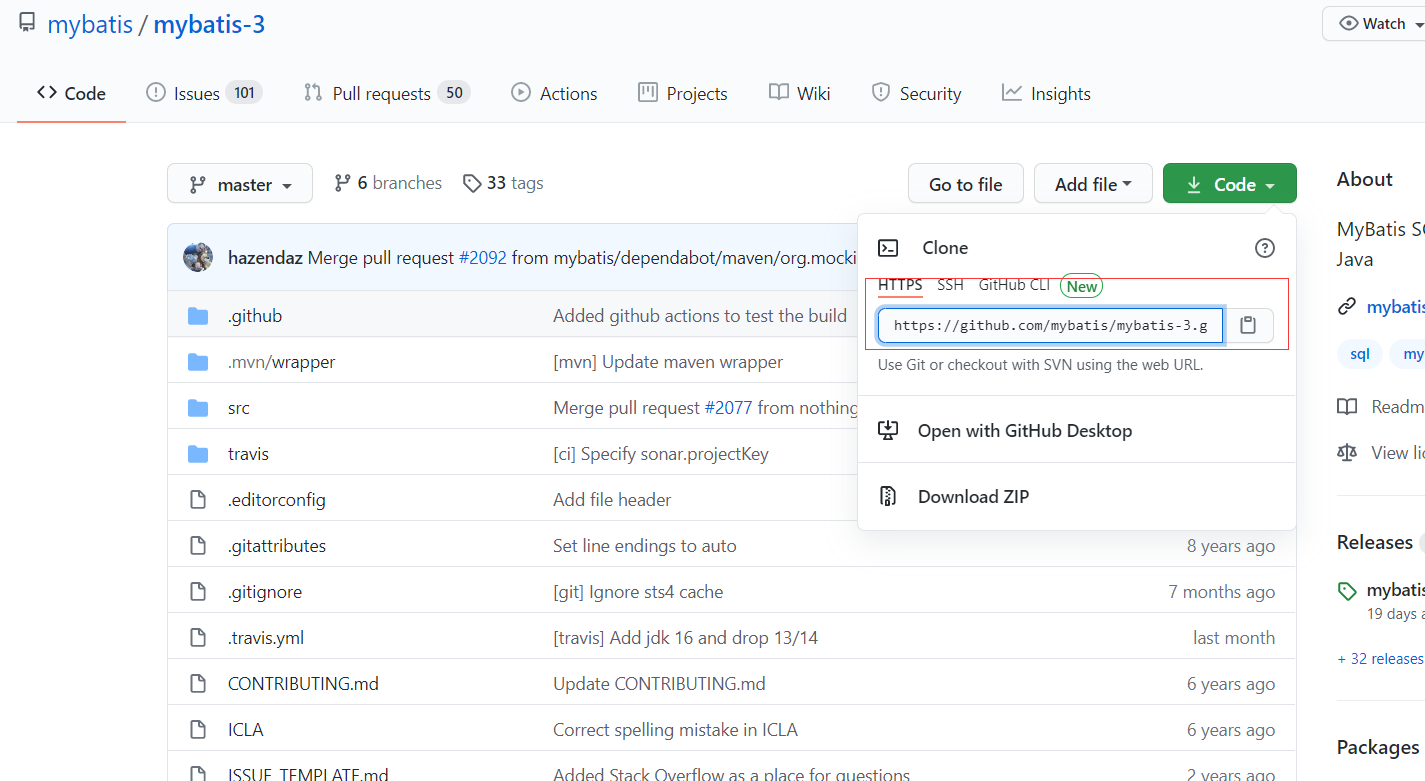Screen dimensions: 1425x781
Task: Open the Security tab
Action: click(916, 94)
